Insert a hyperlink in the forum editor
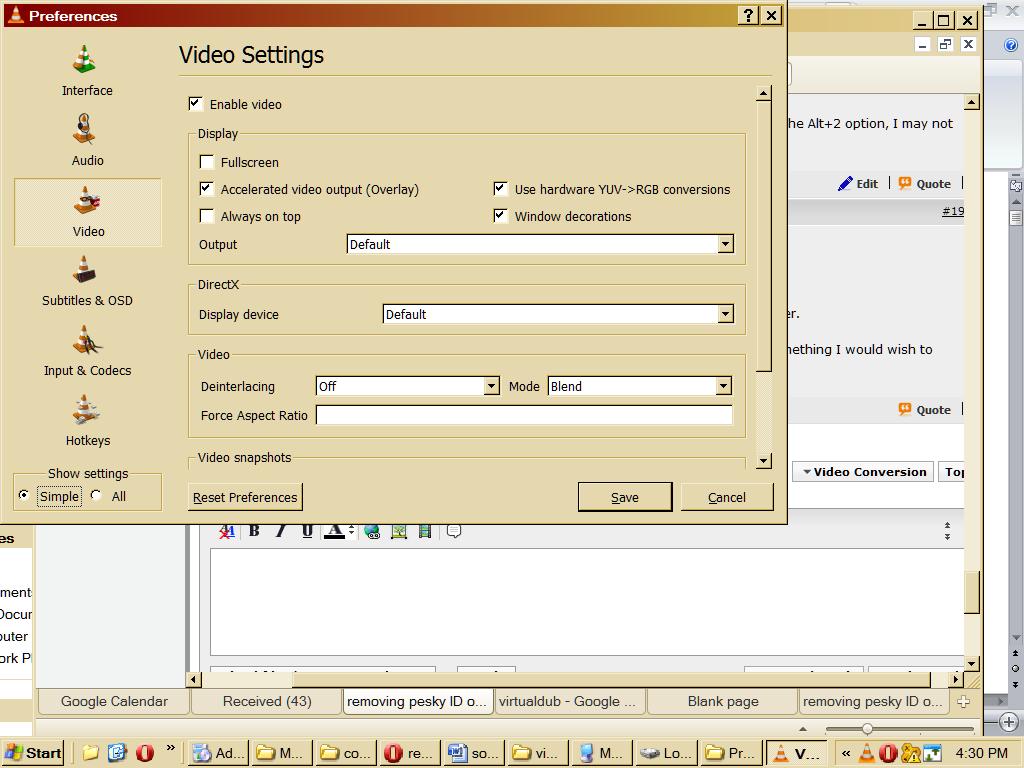This screenshot has height=768, width=1024. coord(372,531)
